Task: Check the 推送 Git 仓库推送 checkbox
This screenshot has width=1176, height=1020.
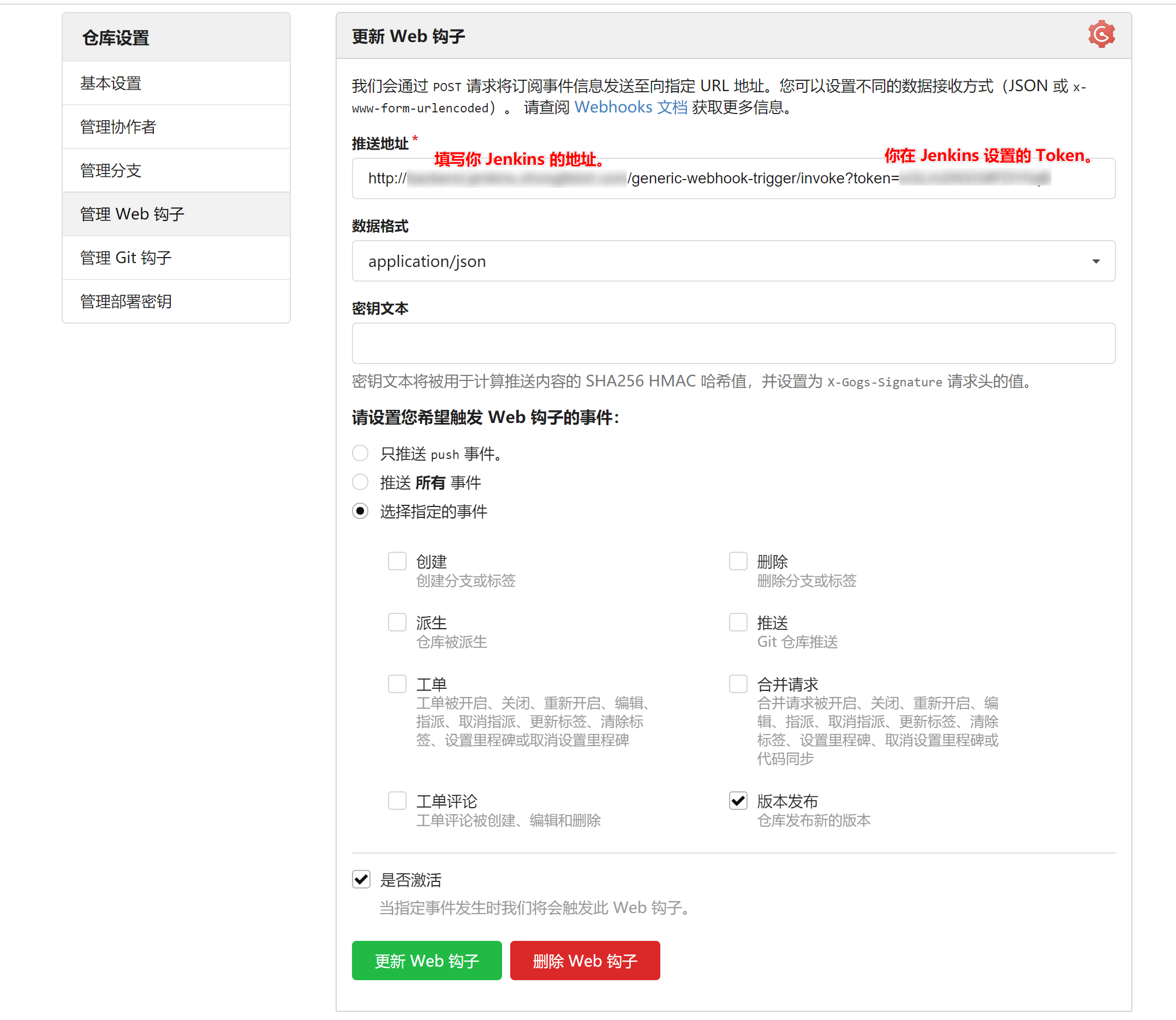Action: coord(738,622)
